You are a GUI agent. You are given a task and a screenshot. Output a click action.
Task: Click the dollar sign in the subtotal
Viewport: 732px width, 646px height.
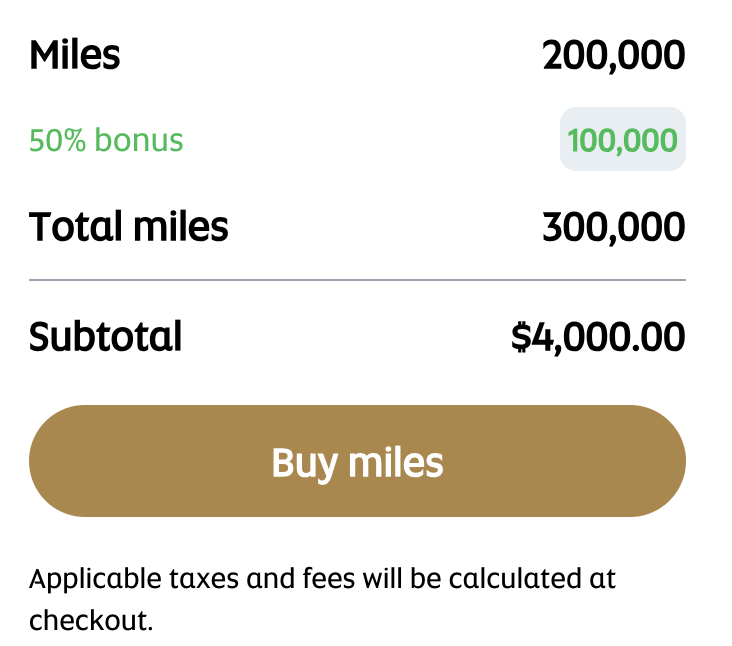pyautogui.click(x=521, y=337)
